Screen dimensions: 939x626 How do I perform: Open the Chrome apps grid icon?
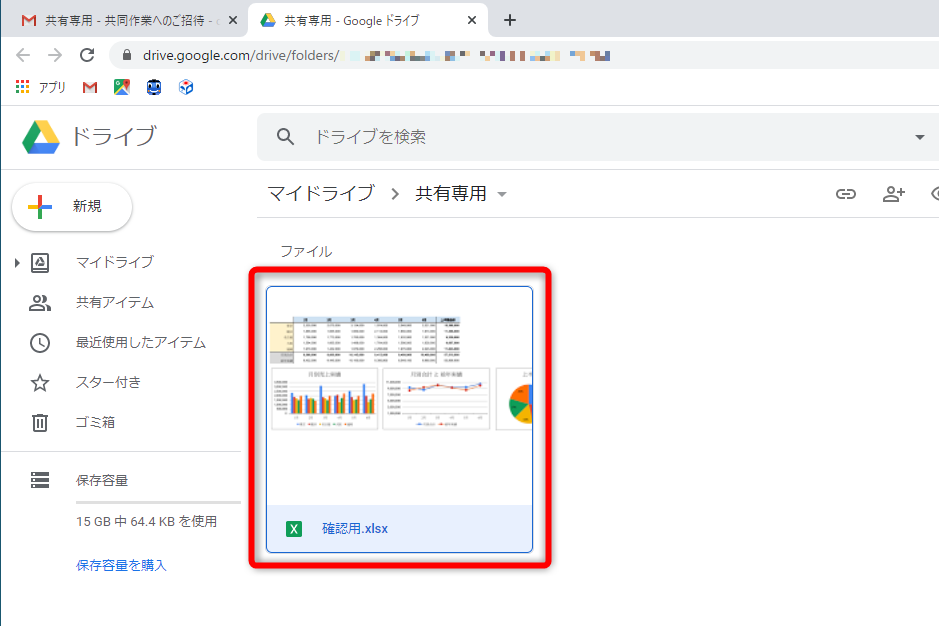click(21, 86)
